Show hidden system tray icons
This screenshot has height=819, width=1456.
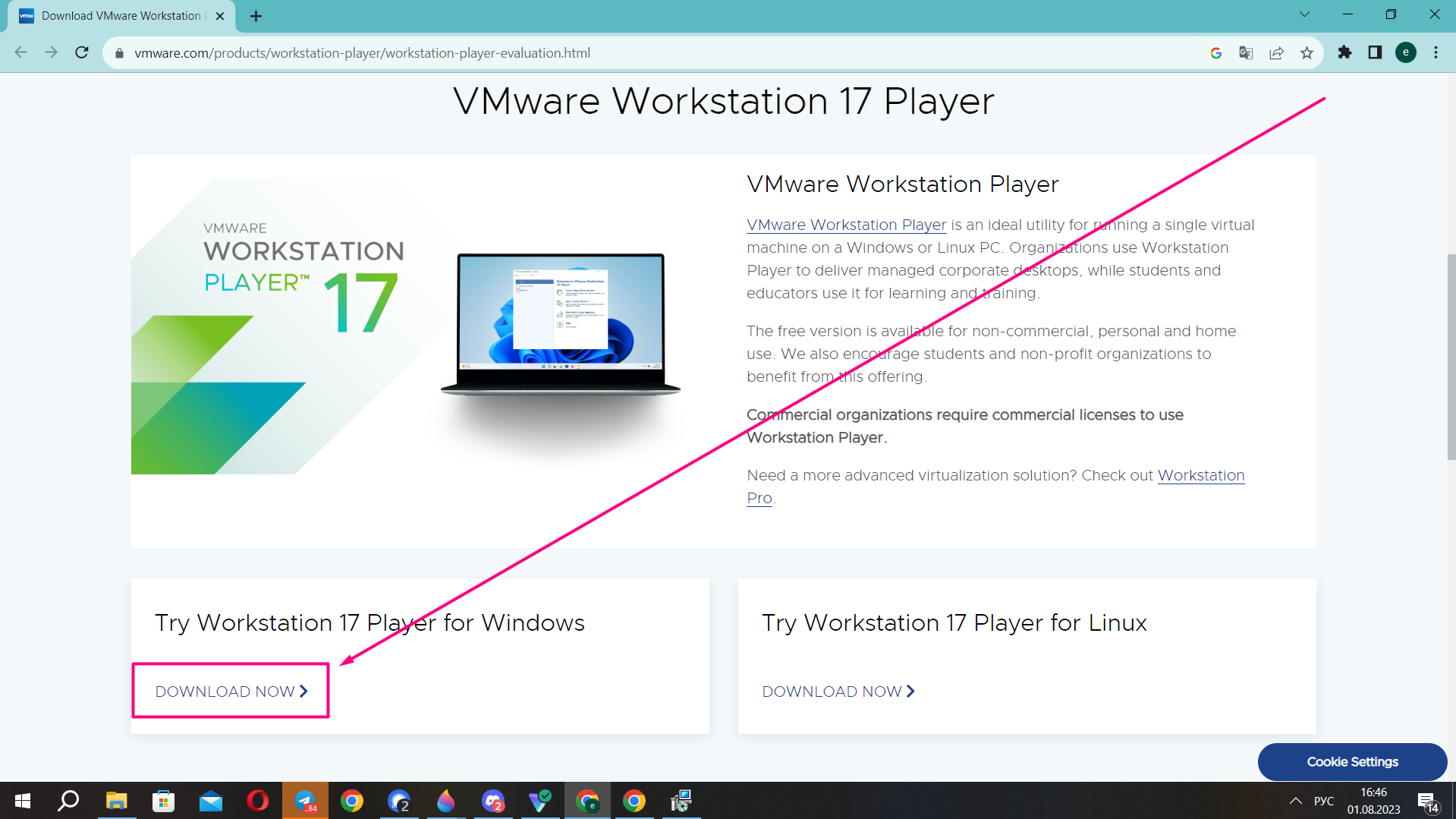tap(1295, 801)
